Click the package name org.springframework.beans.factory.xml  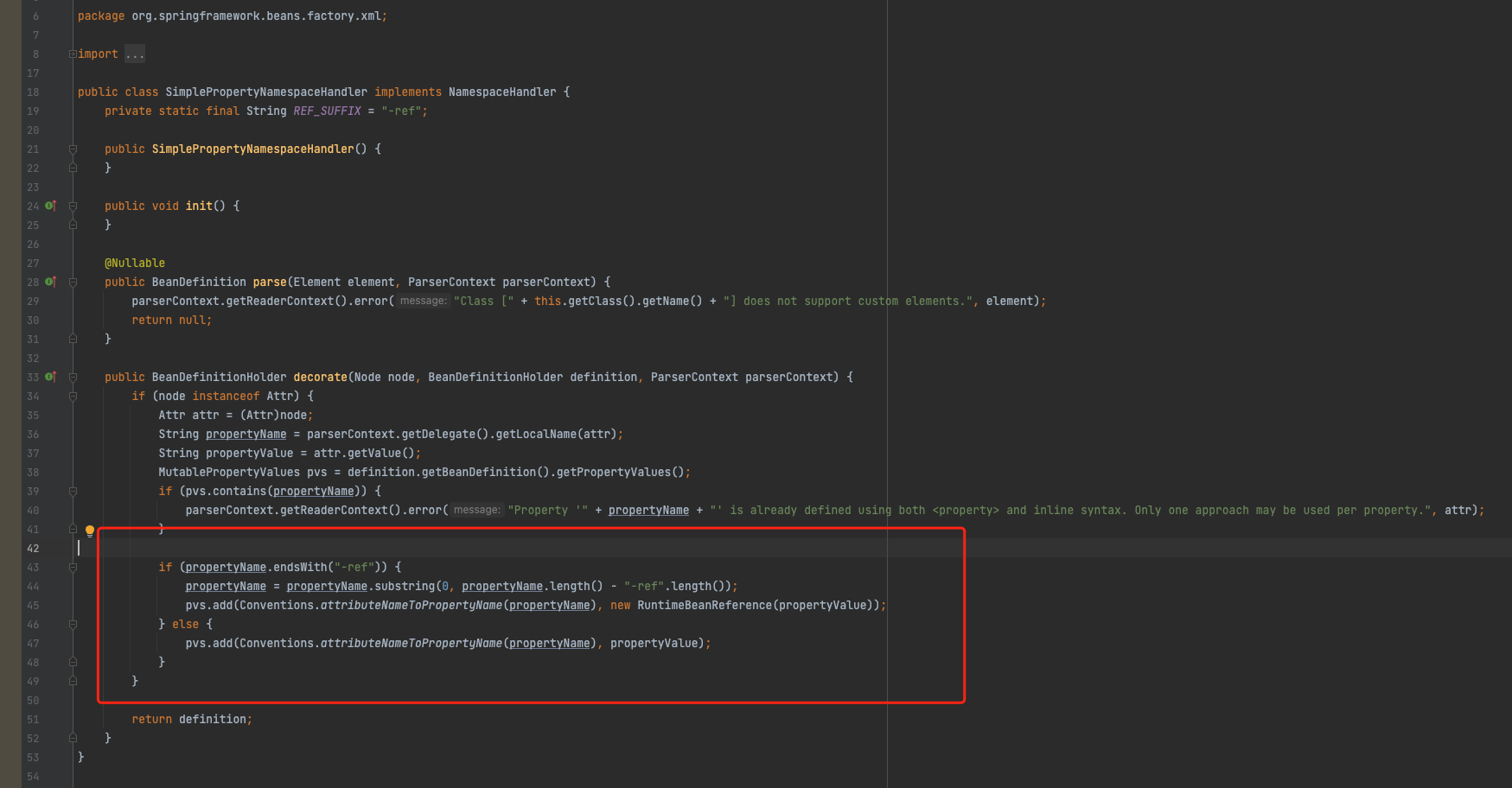tap(256, 16)
